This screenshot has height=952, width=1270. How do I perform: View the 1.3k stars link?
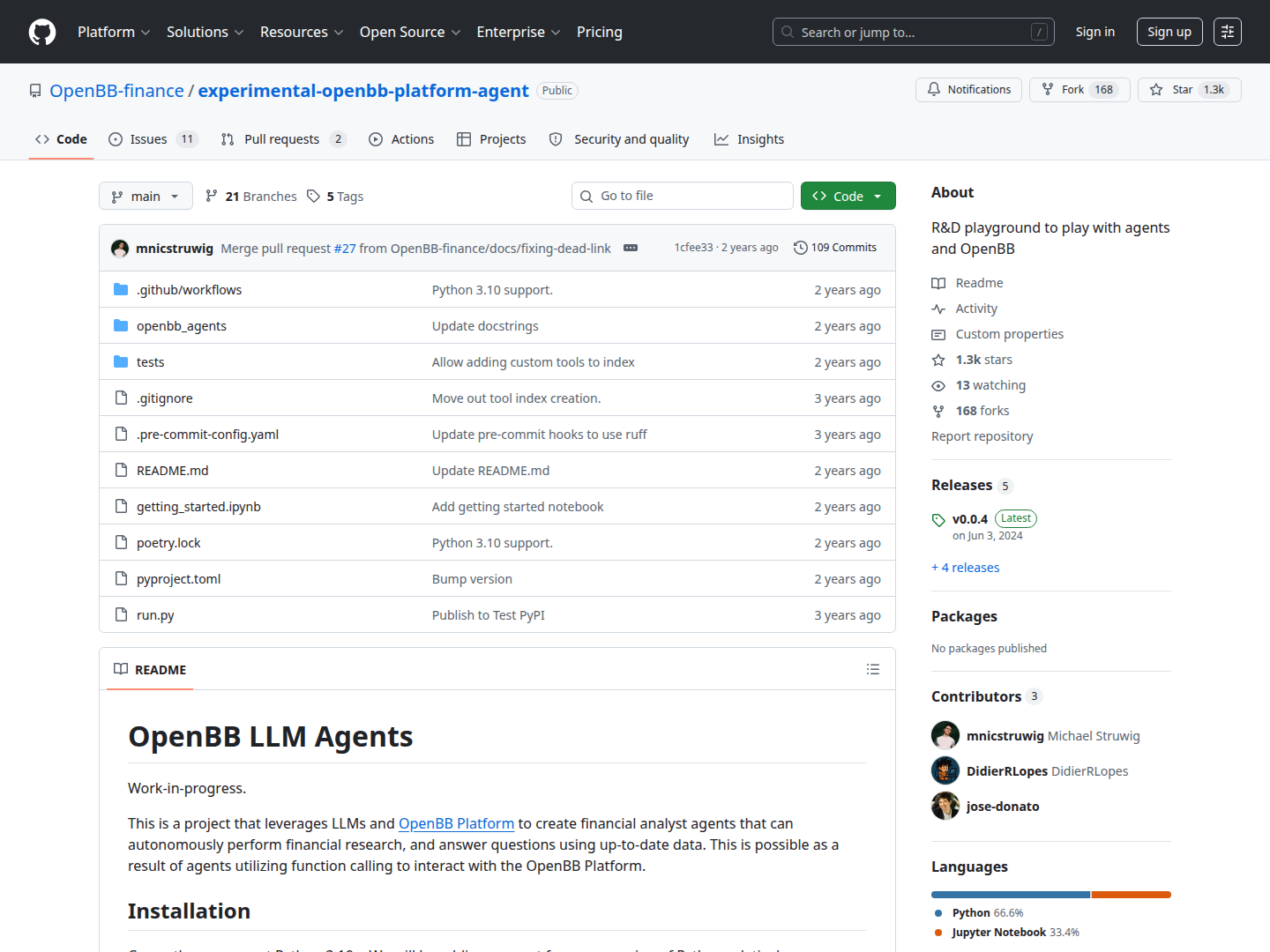972,360
